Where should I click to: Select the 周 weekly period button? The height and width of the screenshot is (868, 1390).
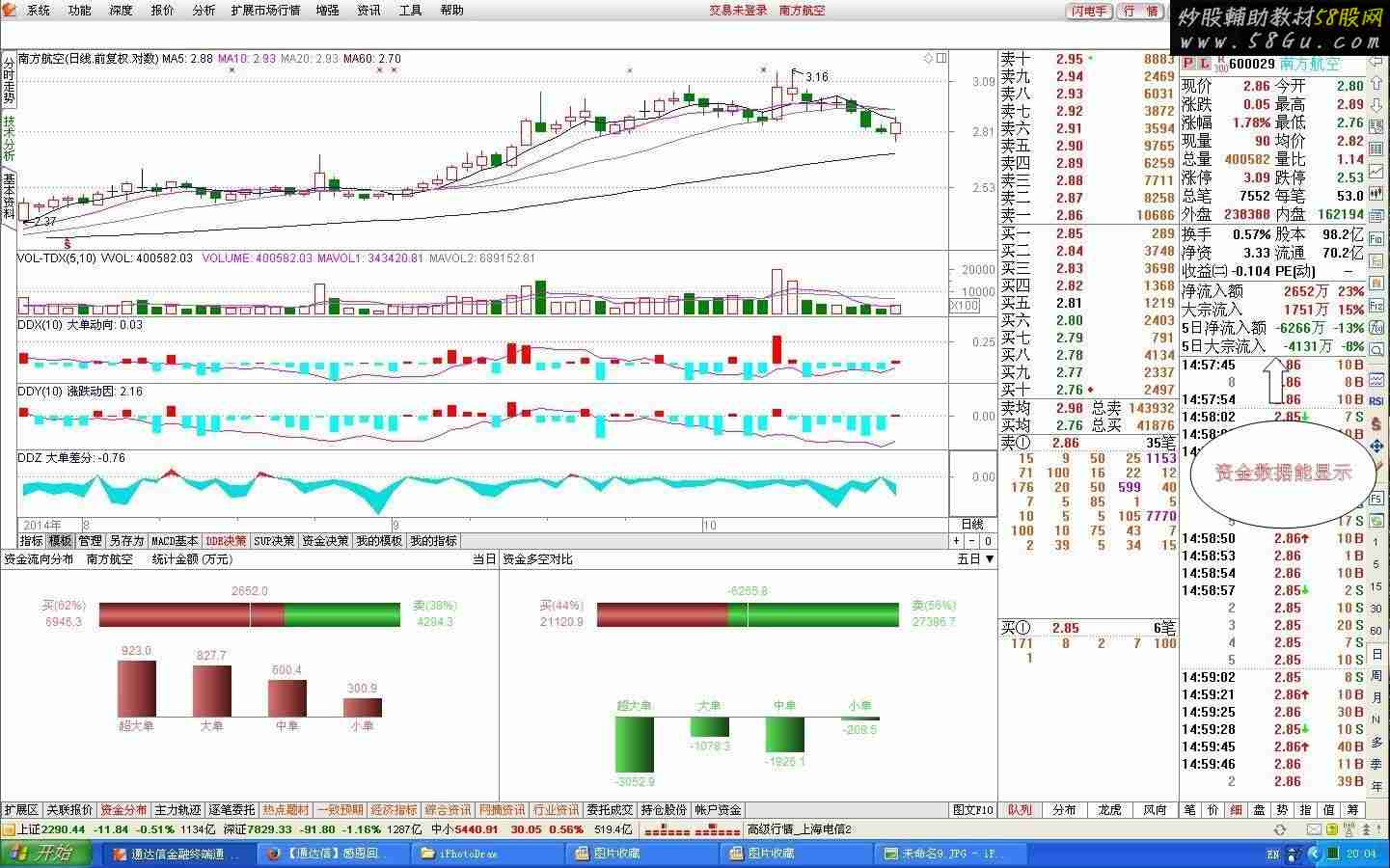point(1377,675)
